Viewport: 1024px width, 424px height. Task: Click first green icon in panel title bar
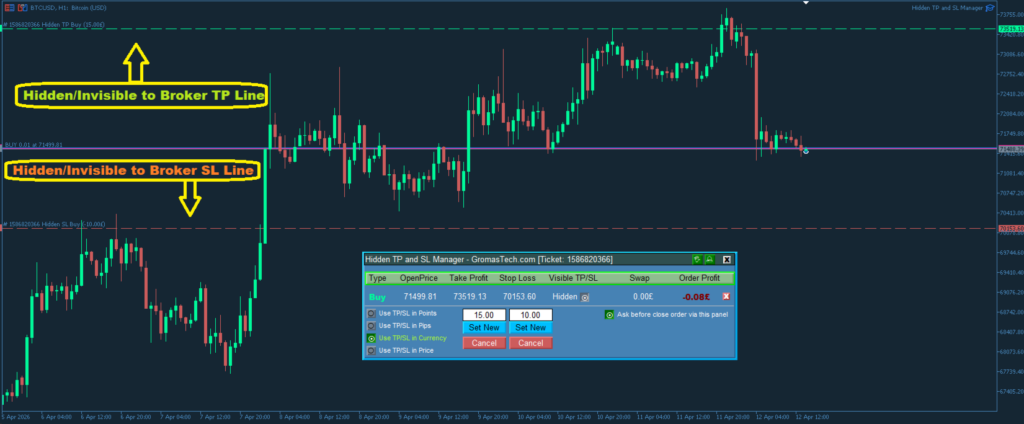click(x=697, y=259)
